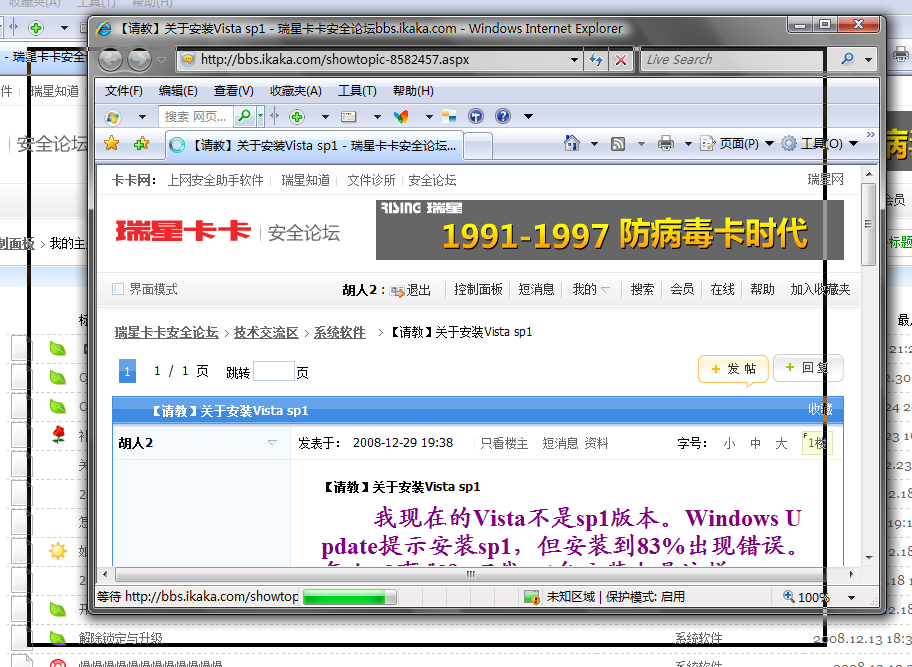Click the 瑞星卡卡 red logo
Image resolution: width=912 pixels, height=667 pixels.
(x=183, y=231)
